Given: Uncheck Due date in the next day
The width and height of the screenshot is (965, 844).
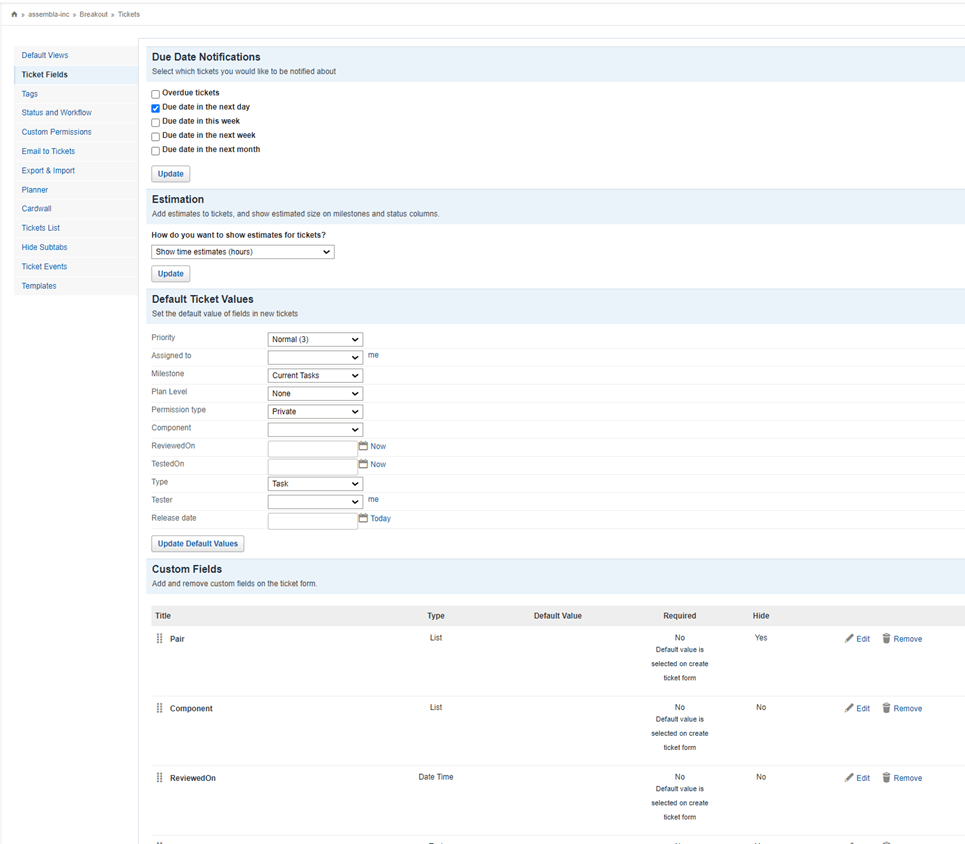Looking at the screenshot, I should 156,108.
